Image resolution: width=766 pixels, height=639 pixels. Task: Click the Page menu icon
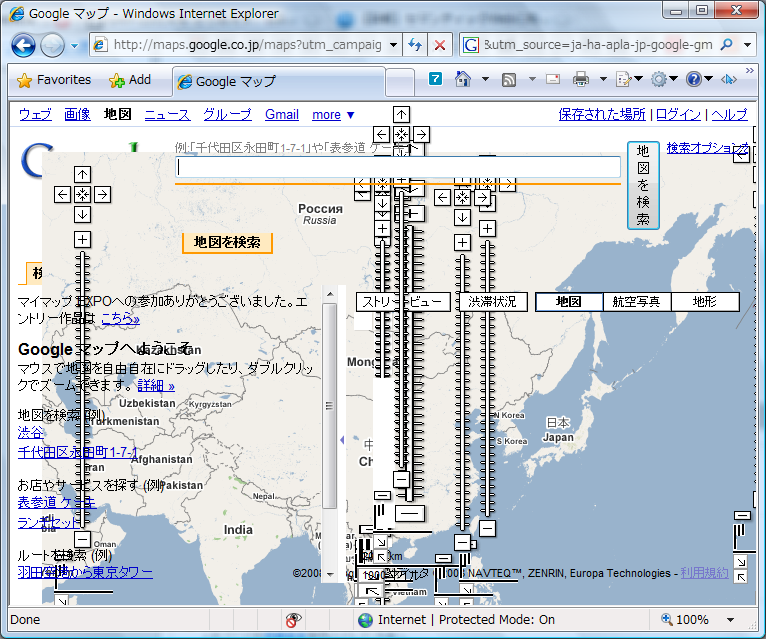(623, 79)
